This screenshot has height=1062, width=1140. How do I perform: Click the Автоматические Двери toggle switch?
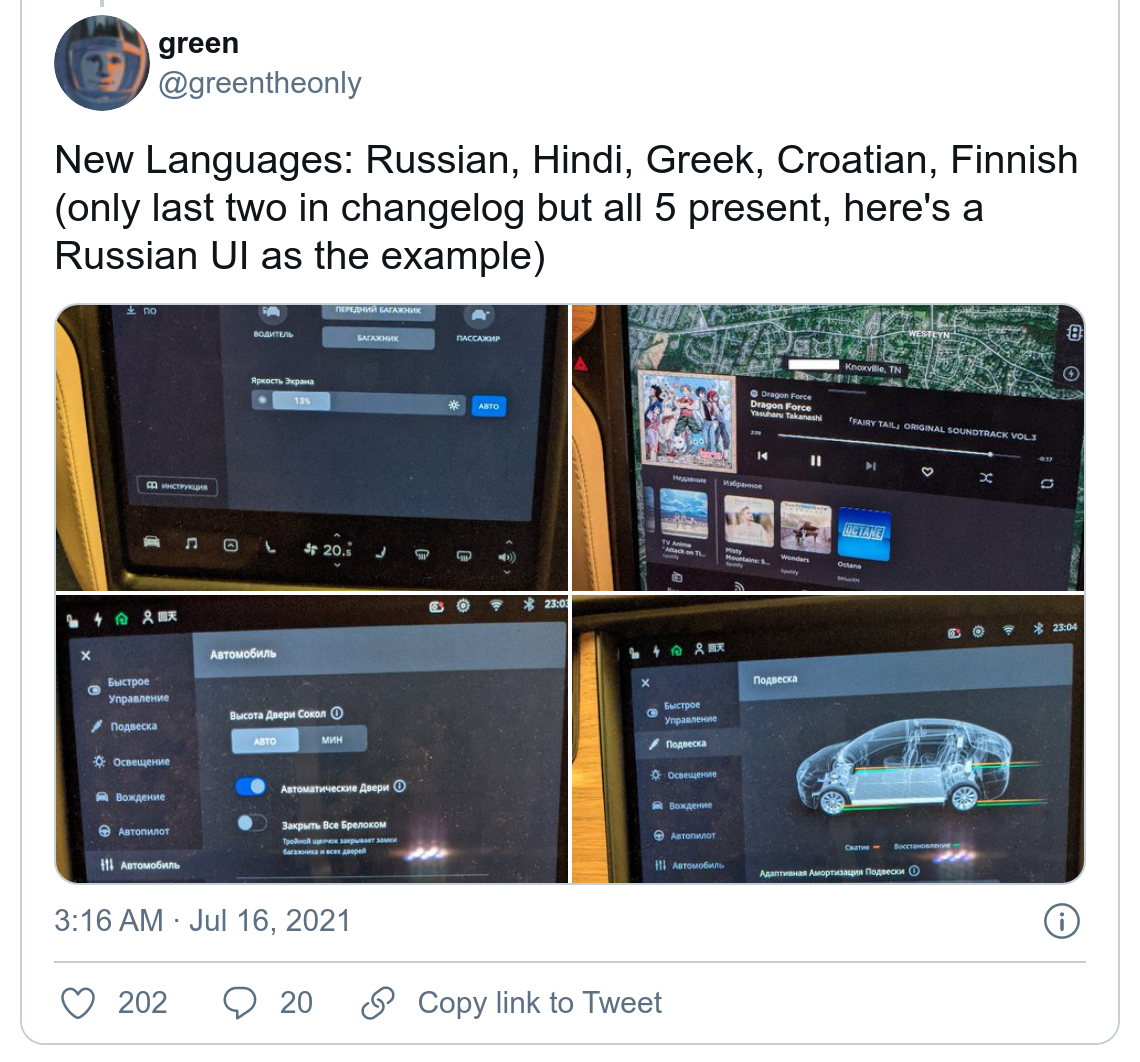[x=251, y=787]
